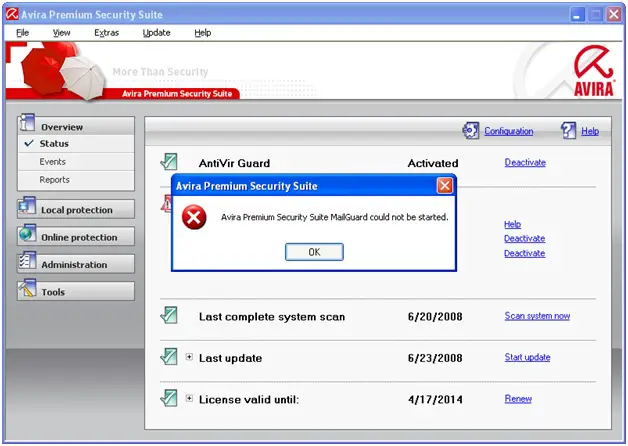Click the Avira title bar app icon
628x446 pixels.
(12, 14)
